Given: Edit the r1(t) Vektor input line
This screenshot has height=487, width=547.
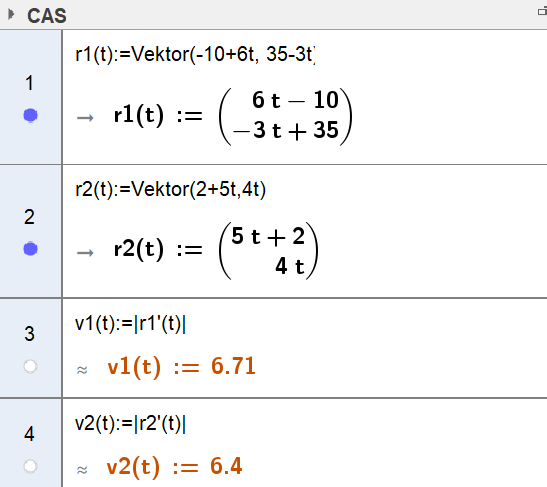Looking at the screenshot, I should [195, 54].
